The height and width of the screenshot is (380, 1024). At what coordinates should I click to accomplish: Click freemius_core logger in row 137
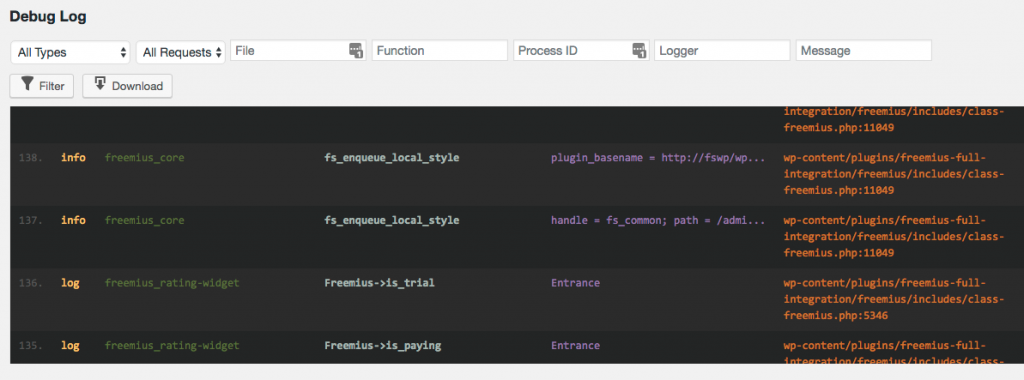coord(144,221)
